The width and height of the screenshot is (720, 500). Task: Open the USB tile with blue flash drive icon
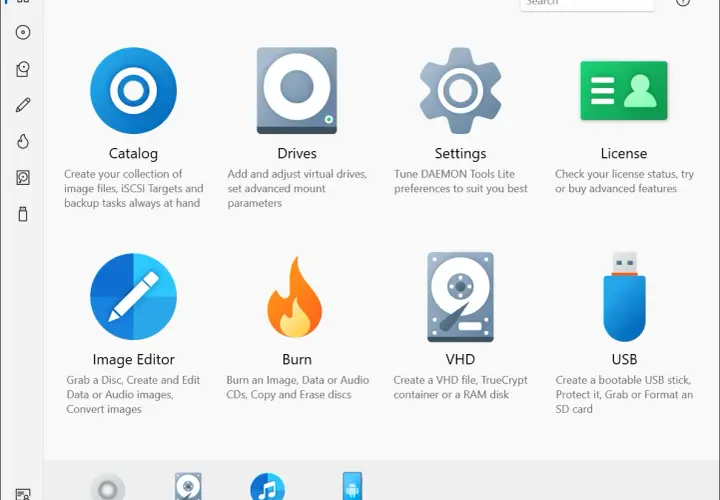pos(624,297)
